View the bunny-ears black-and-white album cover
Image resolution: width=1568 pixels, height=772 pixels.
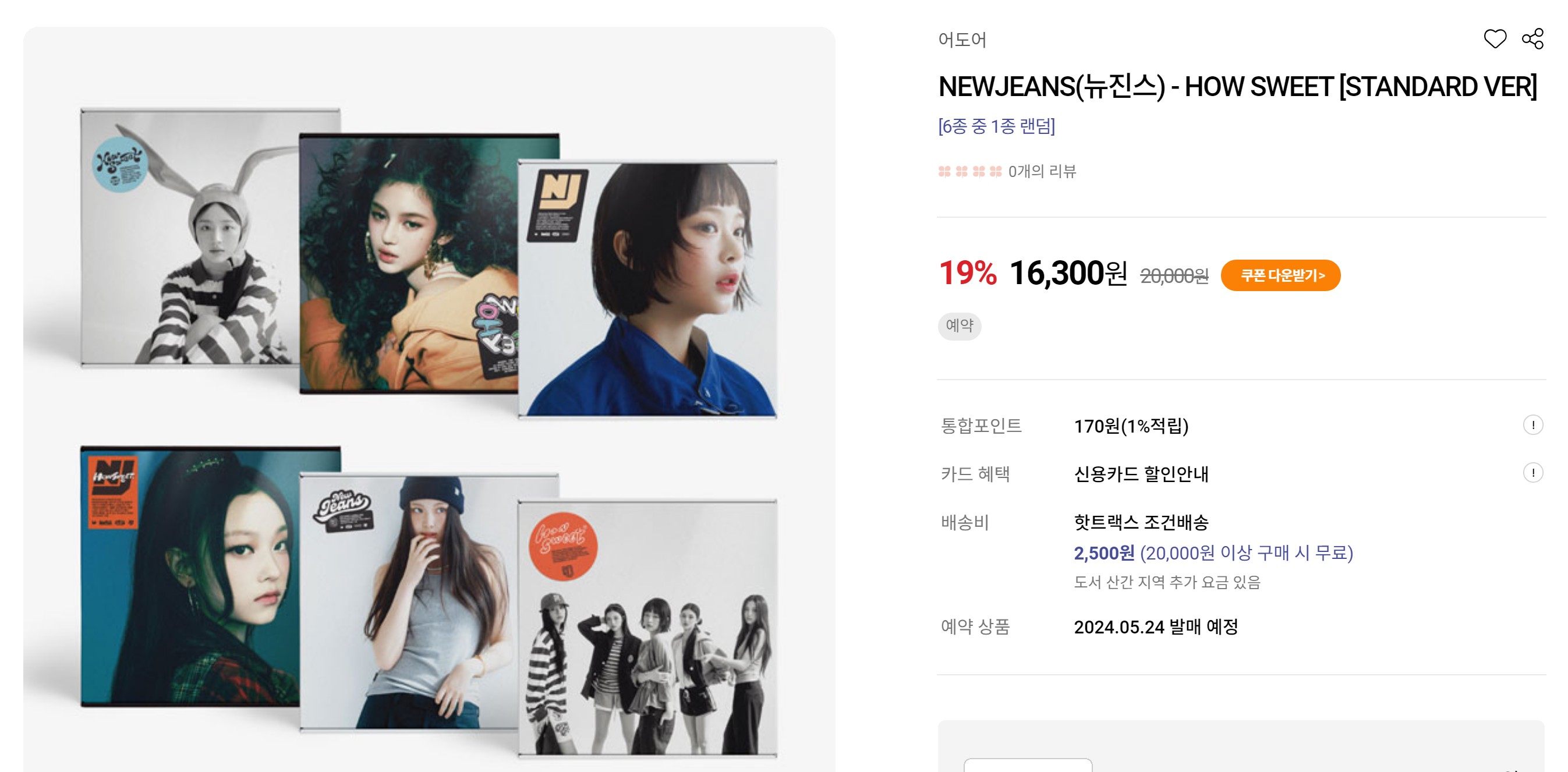[x=190, y=238]
